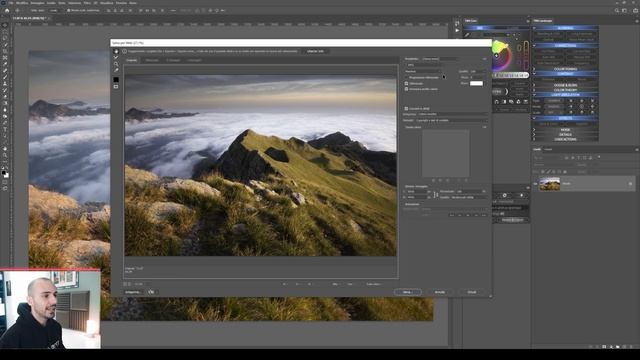This screenshot has width=640, height=360.
Task: Select the Hand tool in Photoshop's left toolbar
Action: 5,149
